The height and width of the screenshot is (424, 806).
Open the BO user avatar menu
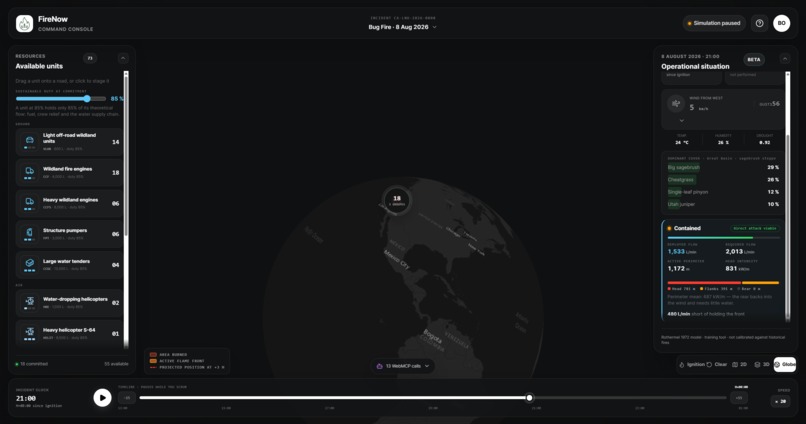[781, 23]
